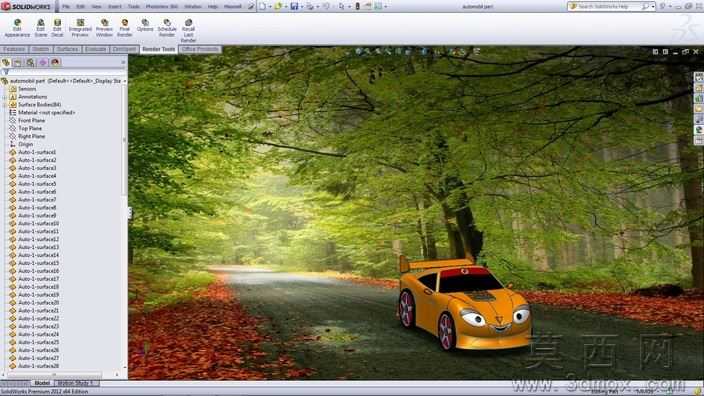Open the Edit Scene tool

click(40, 28)
